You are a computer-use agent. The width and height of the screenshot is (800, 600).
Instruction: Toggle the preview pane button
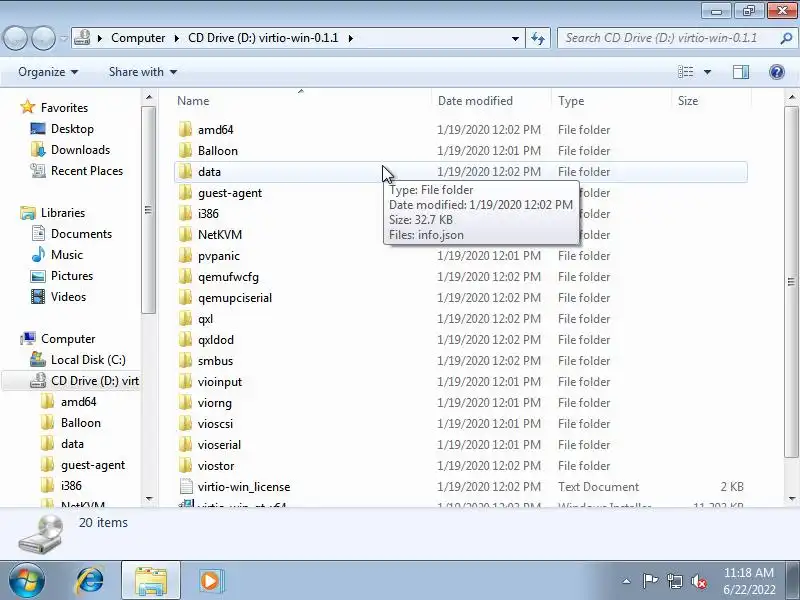click(741, 72)
